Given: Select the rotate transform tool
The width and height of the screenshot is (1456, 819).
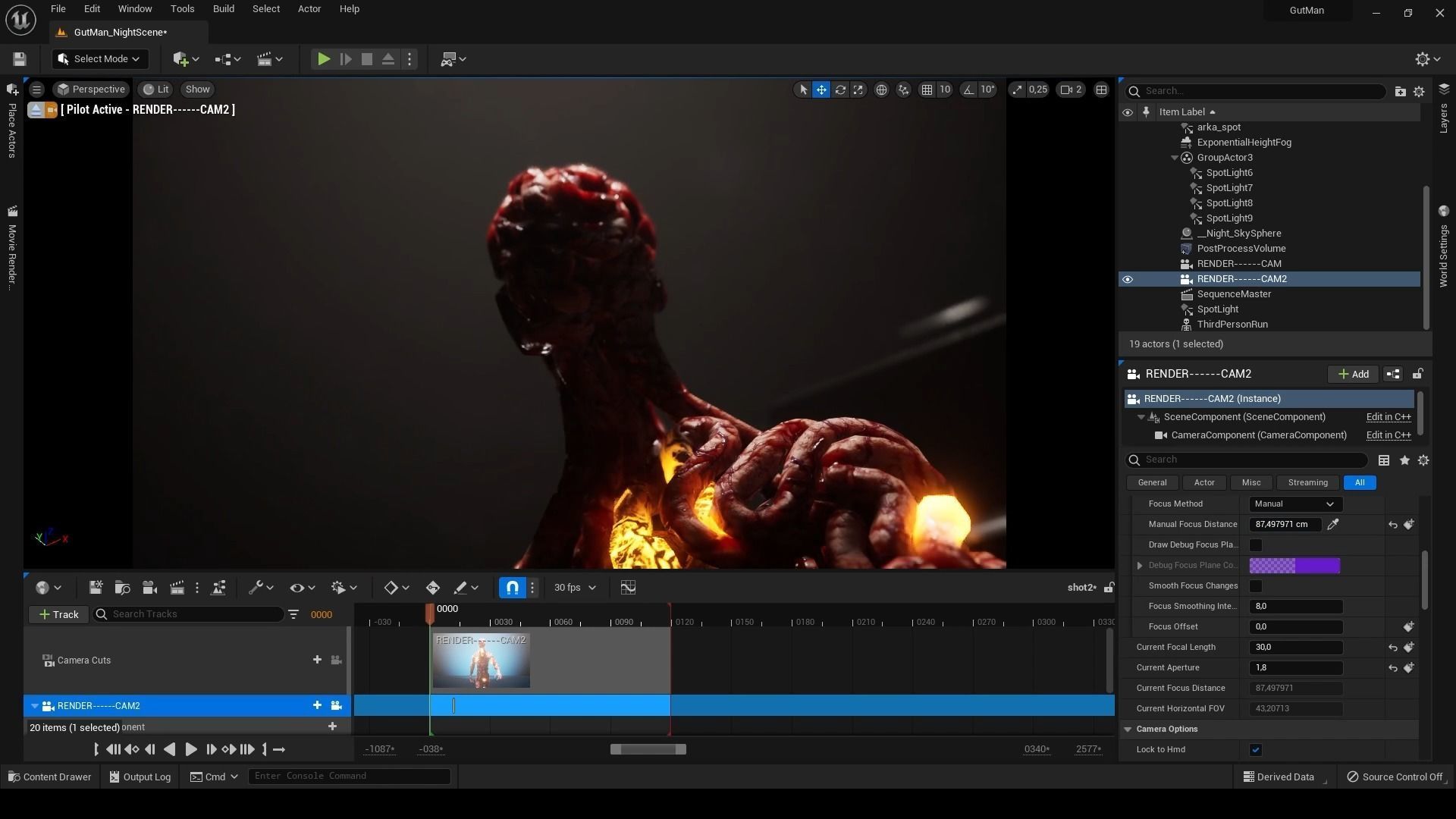Looking at the screenshot, I should pos(840,89).
